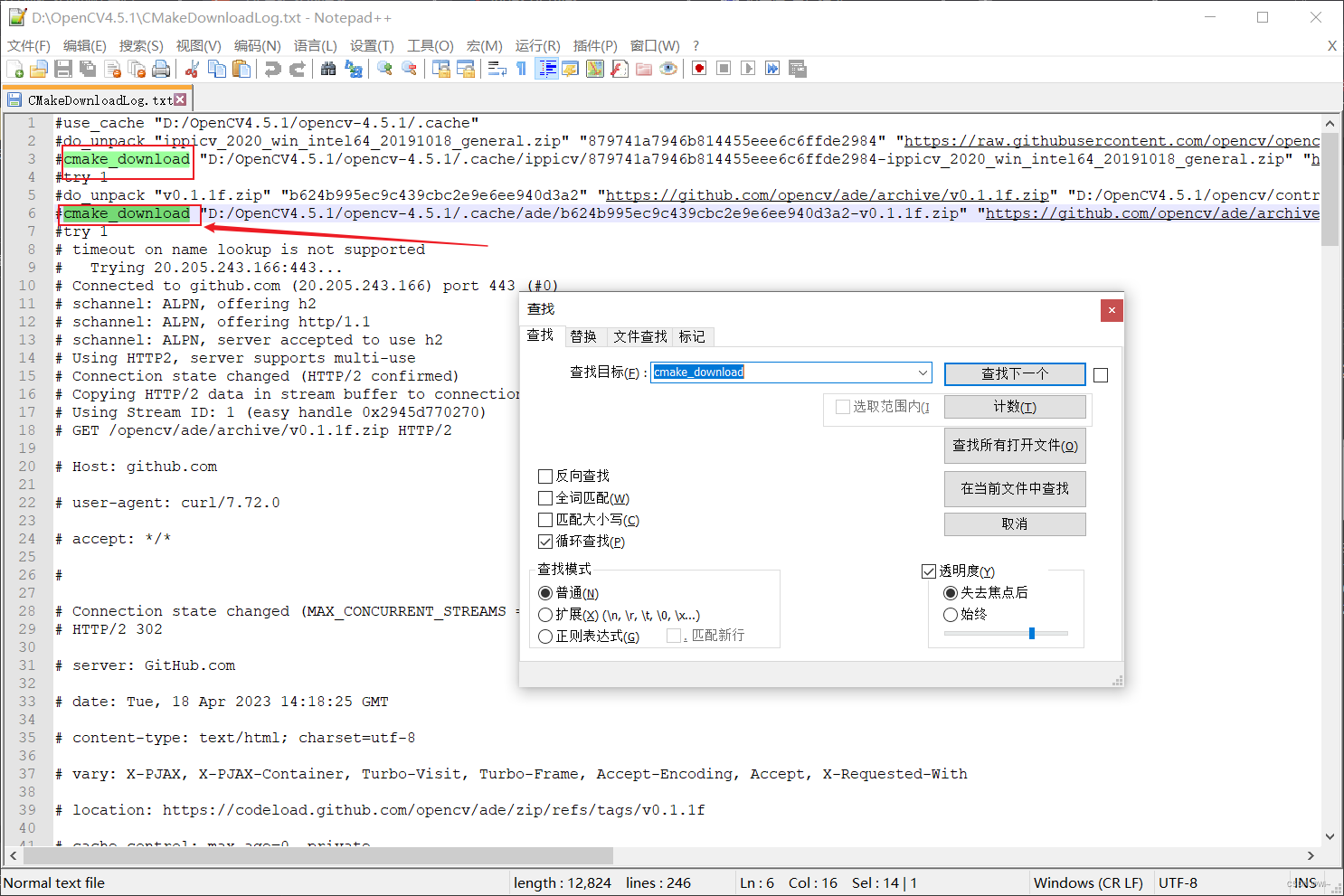Click the Zoom Out magnifier icon

(x=409, y=69)
